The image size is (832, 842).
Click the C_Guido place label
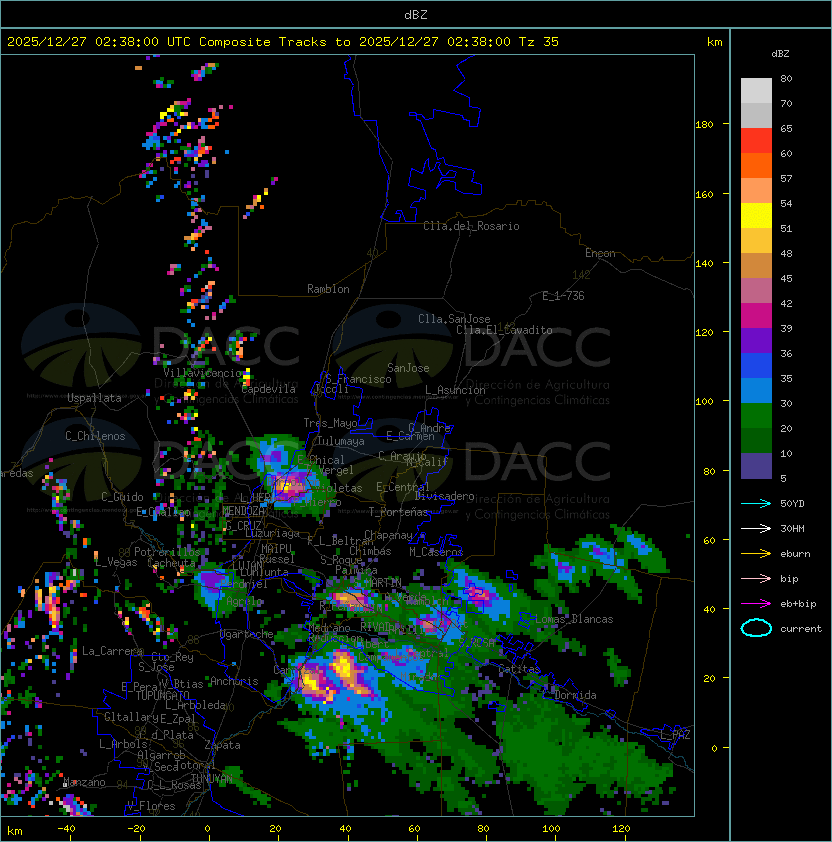point(122,497)
